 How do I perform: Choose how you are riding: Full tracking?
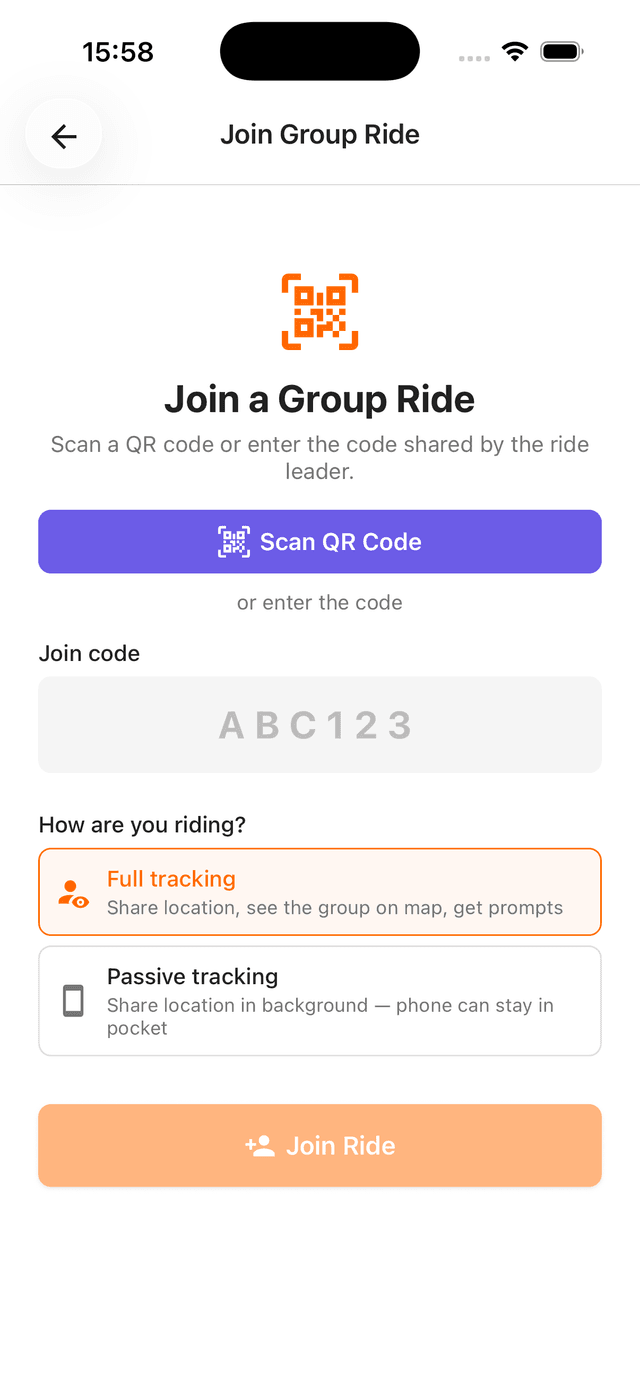tap(320, 891)
